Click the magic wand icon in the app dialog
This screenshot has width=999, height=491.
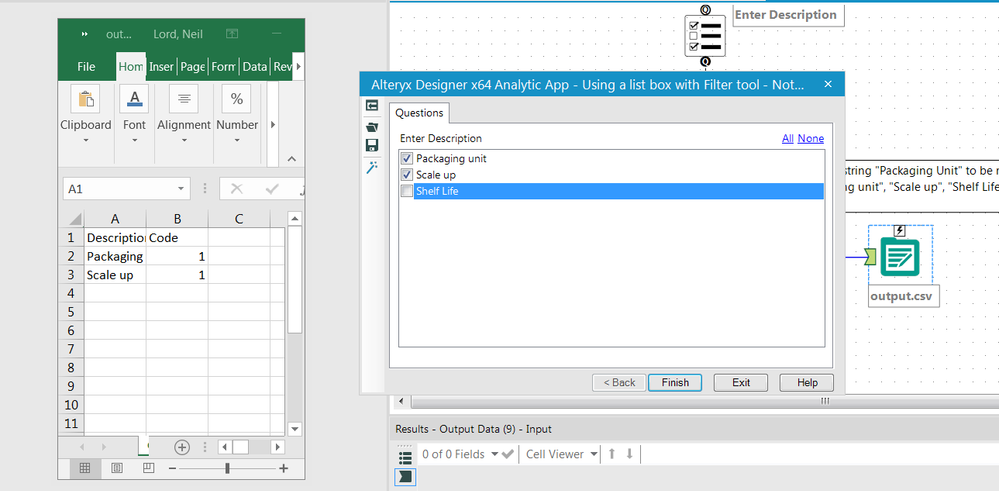(372, 167)
